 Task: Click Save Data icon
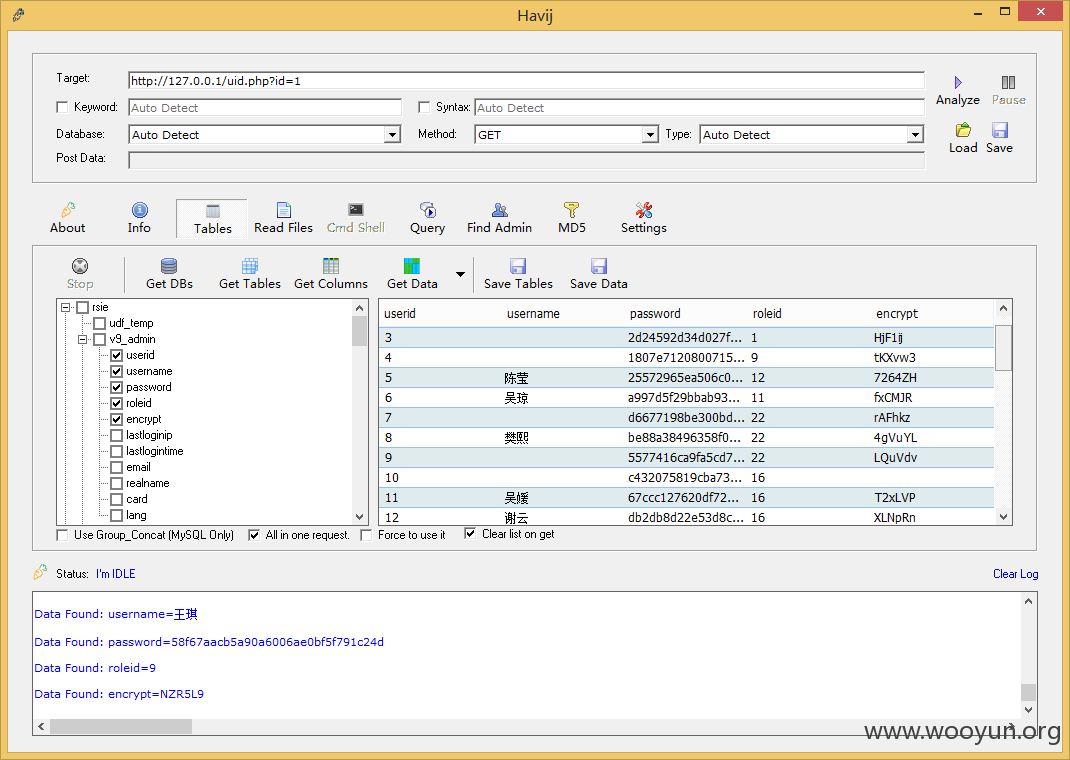click(598, 266)
